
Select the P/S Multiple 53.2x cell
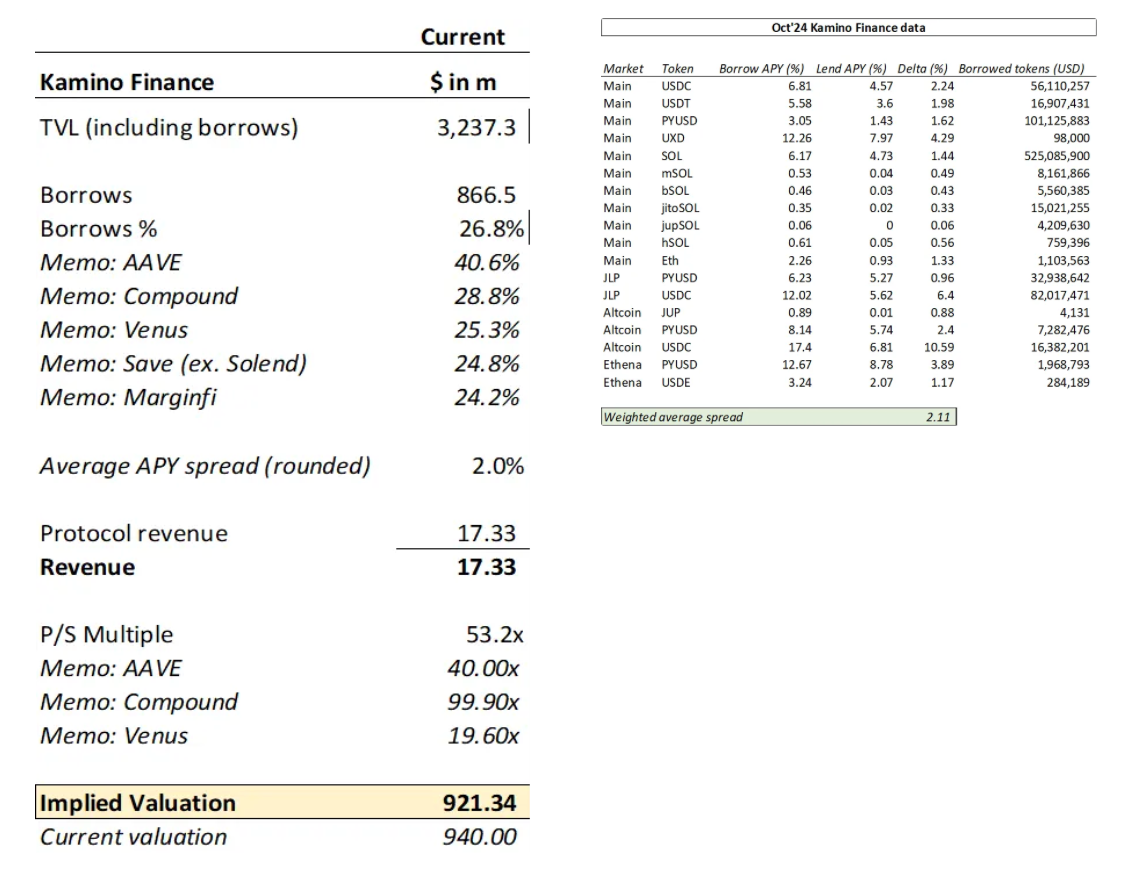[494, 634]
